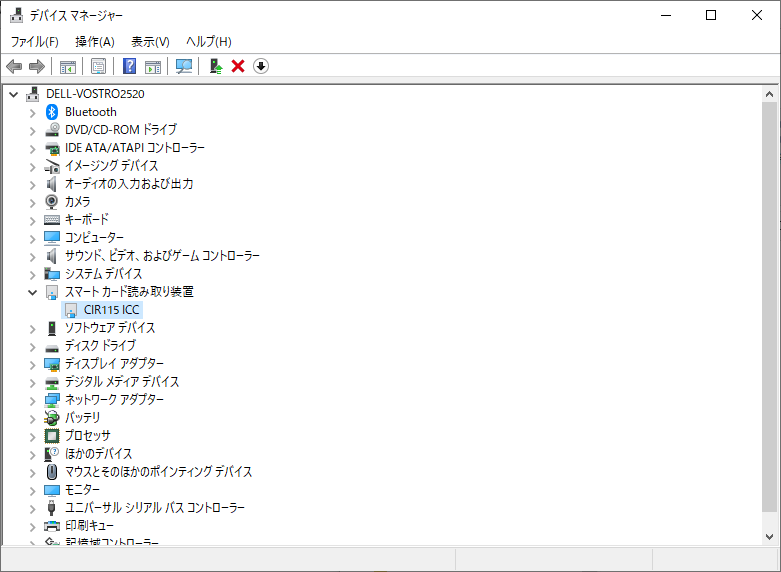Click the vertical scrollbar down arrow
This screenshot has width=781, height=572.
click(x=769, y=536)
